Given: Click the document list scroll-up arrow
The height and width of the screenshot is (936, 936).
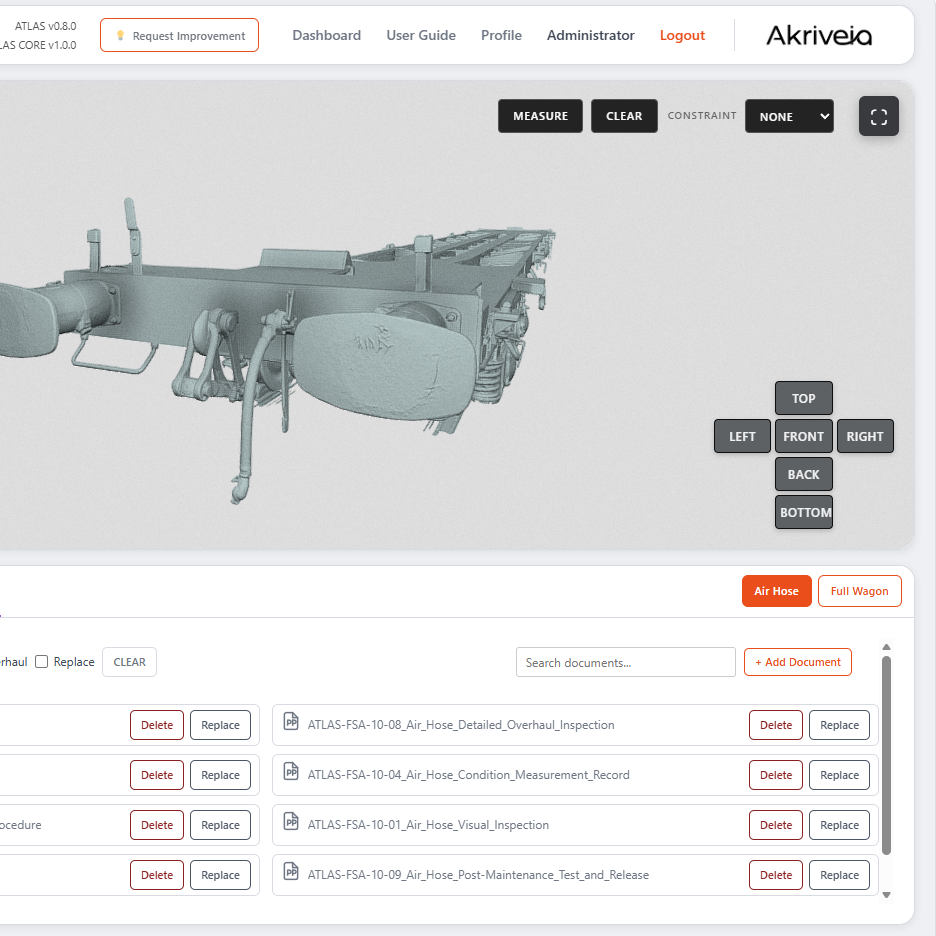Looking at the screenshot, I should (x=886, y=647).
